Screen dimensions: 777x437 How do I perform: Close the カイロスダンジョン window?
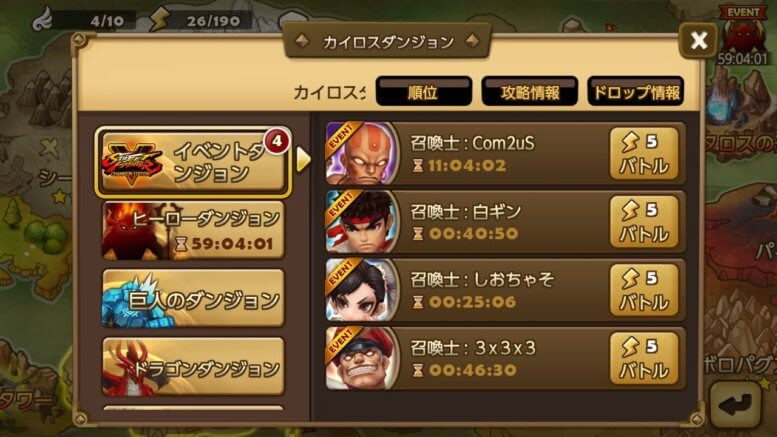pyautogui.click(x=698, y=40)
